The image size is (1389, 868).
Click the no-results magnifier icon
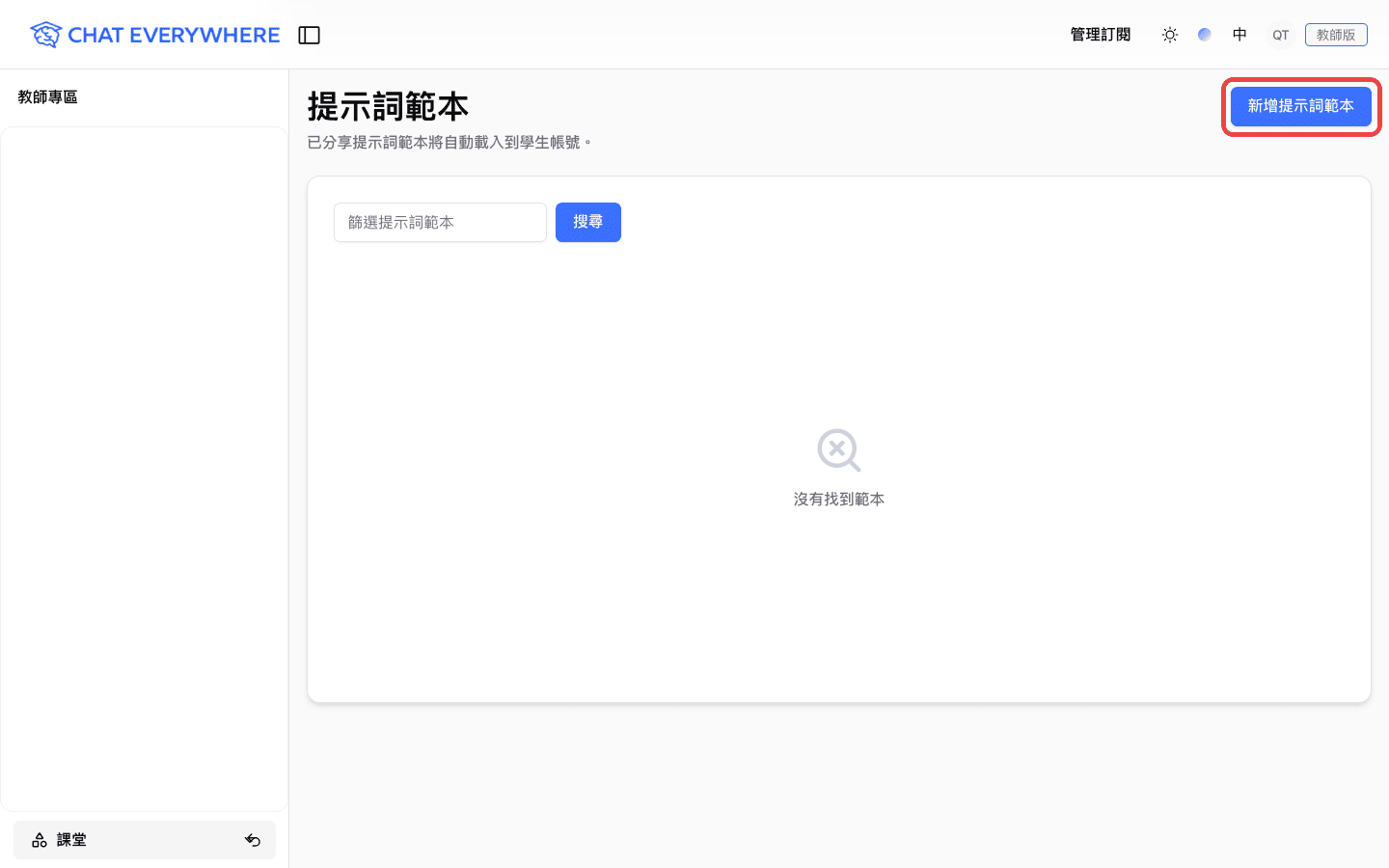pos(839,450)
